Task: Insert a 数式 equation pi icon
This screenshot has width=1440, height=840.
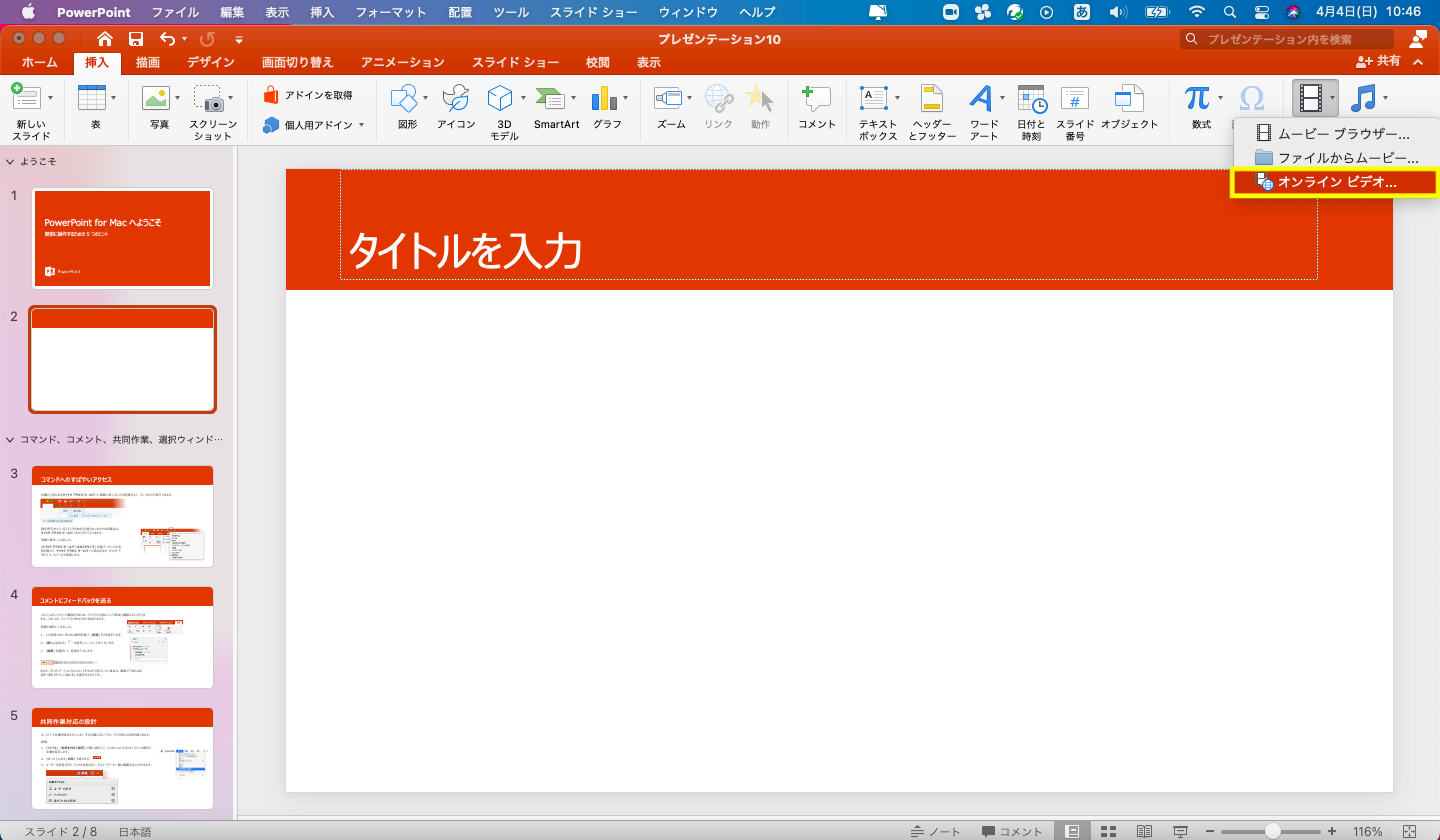Action: tap(1197, 98)
